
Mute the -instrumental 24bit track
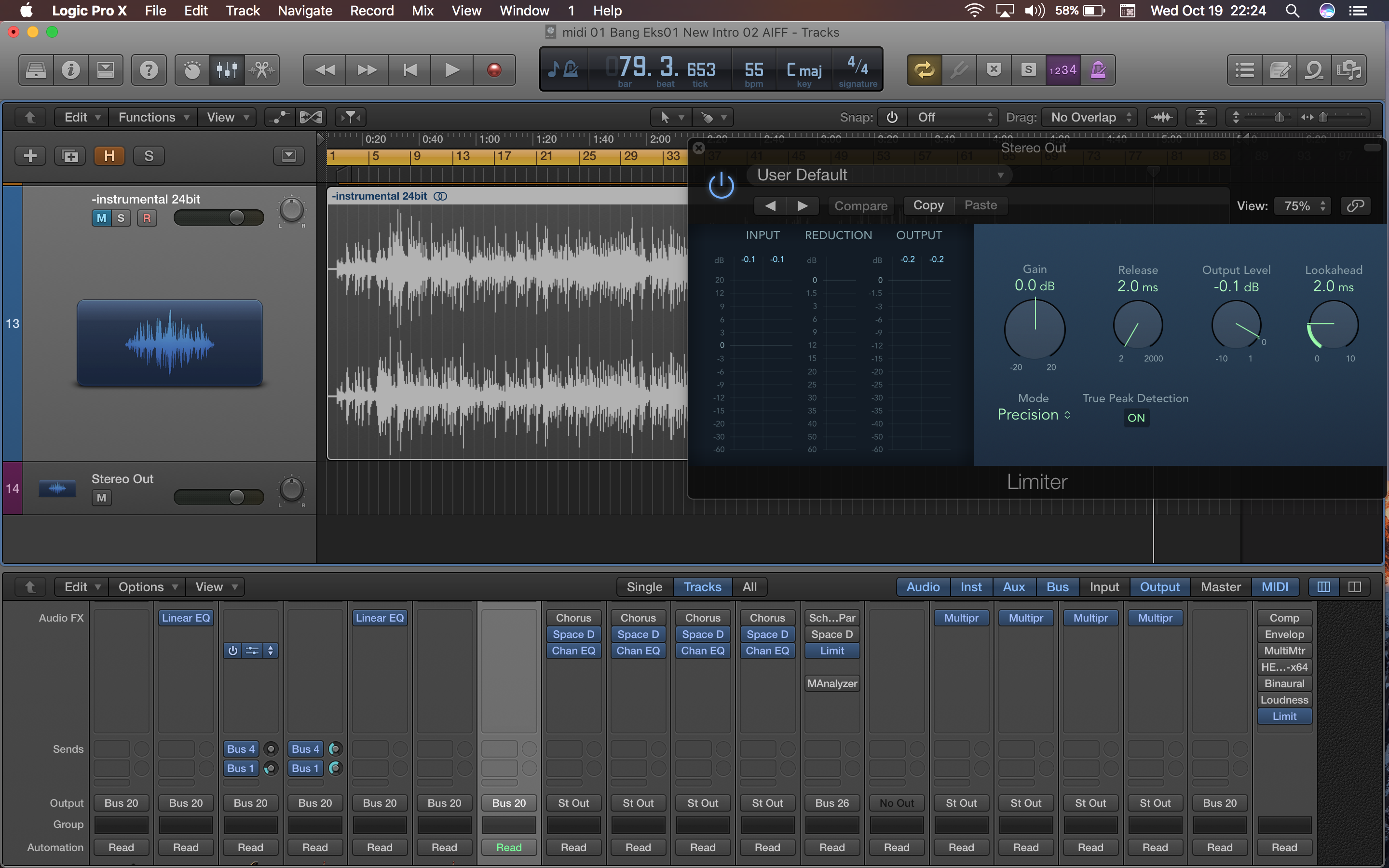(x=102, y=218)
